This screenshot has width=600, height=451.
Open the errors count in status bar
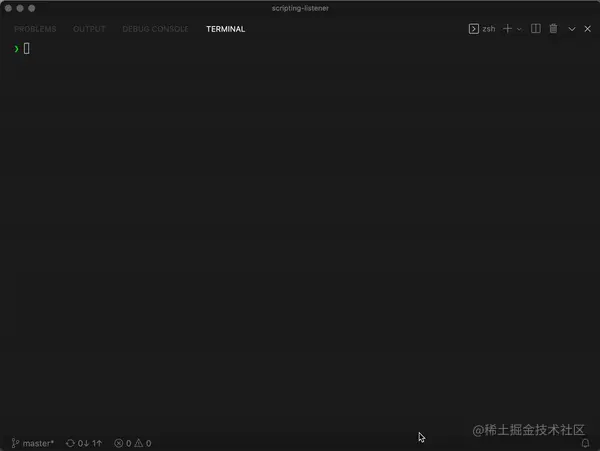coord(123,443)
